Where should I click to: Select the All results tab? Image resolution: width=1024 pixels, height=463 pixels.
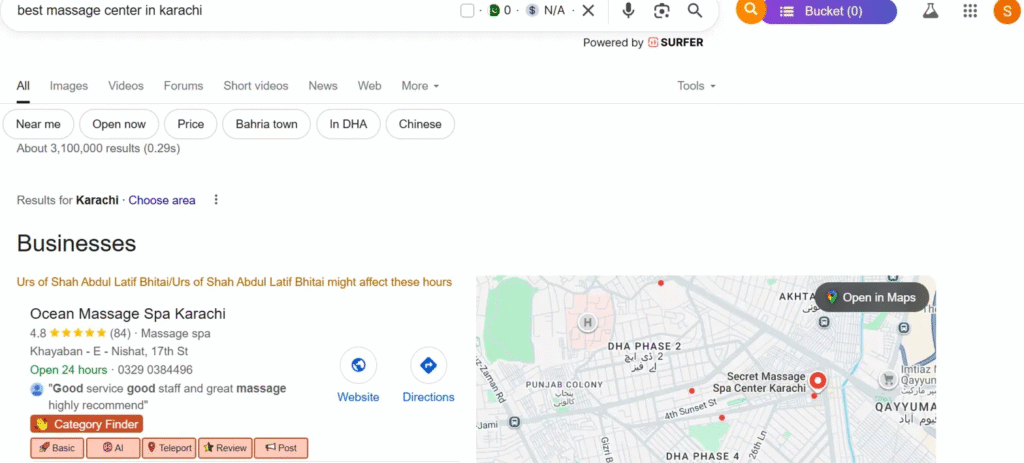point(23,86)
